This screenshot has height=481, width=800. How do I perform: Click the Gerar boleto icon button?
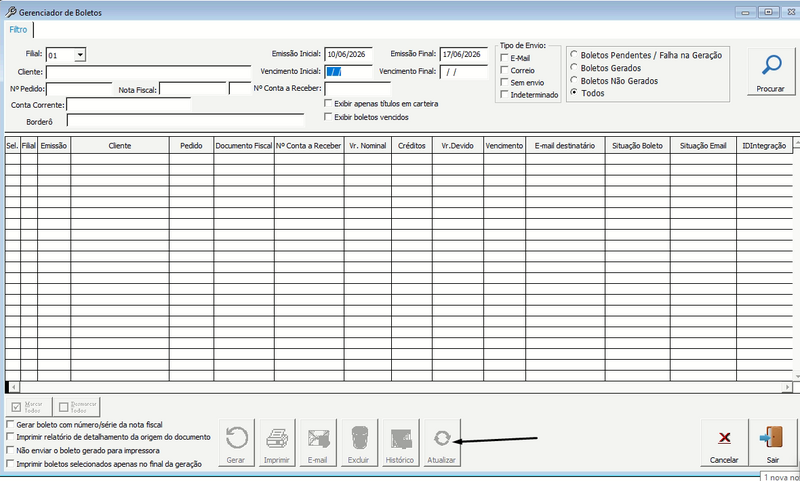pyautogui.click(x=236, y=443)
